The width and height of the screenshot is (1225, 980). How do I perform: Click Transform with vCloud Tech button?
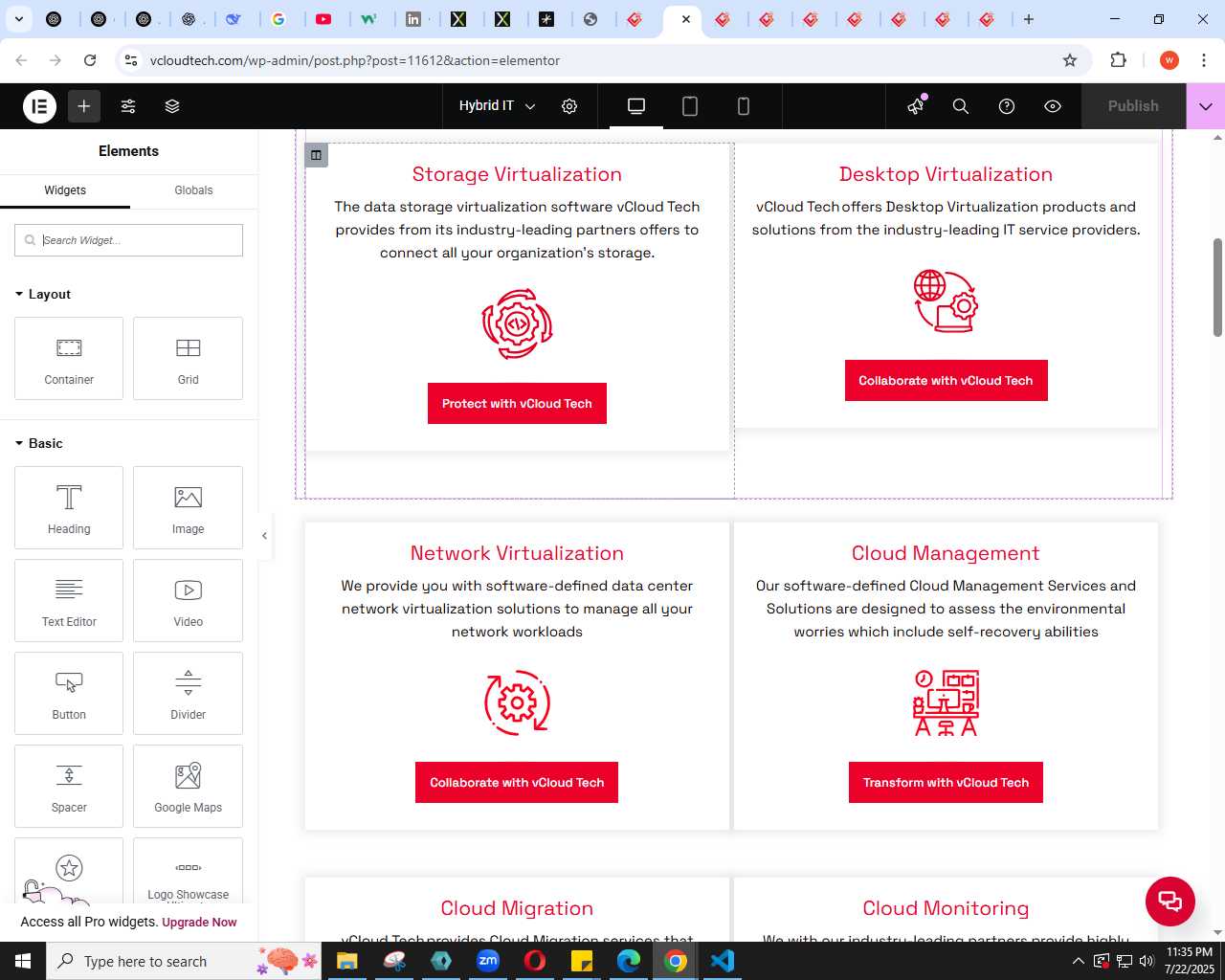pyautogui.click(x=946, y=782)
